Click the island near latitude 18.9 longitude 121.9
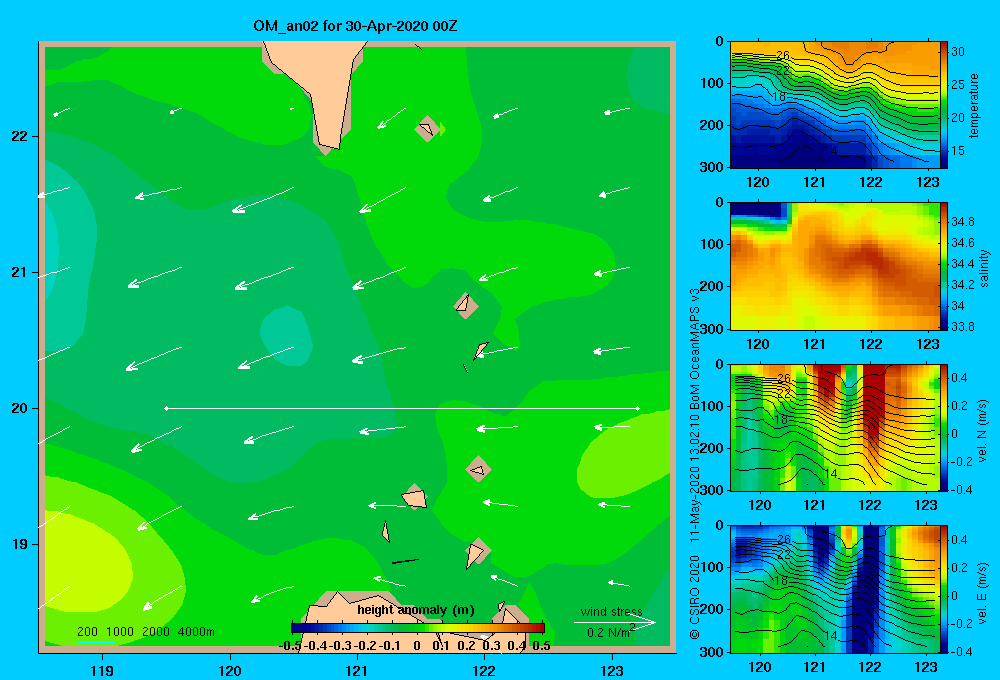 [x=476, y=552]
